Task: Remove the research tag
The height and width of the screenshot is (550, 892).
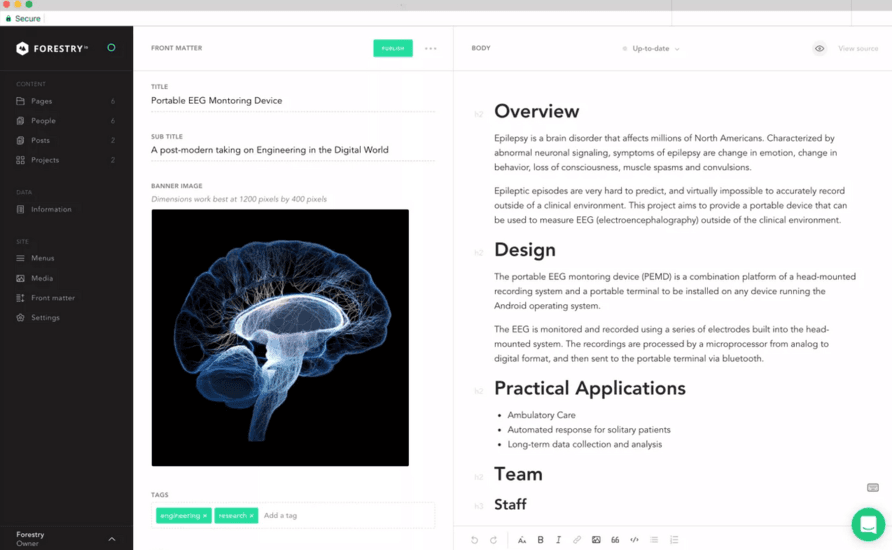Action: click(251, 516)
